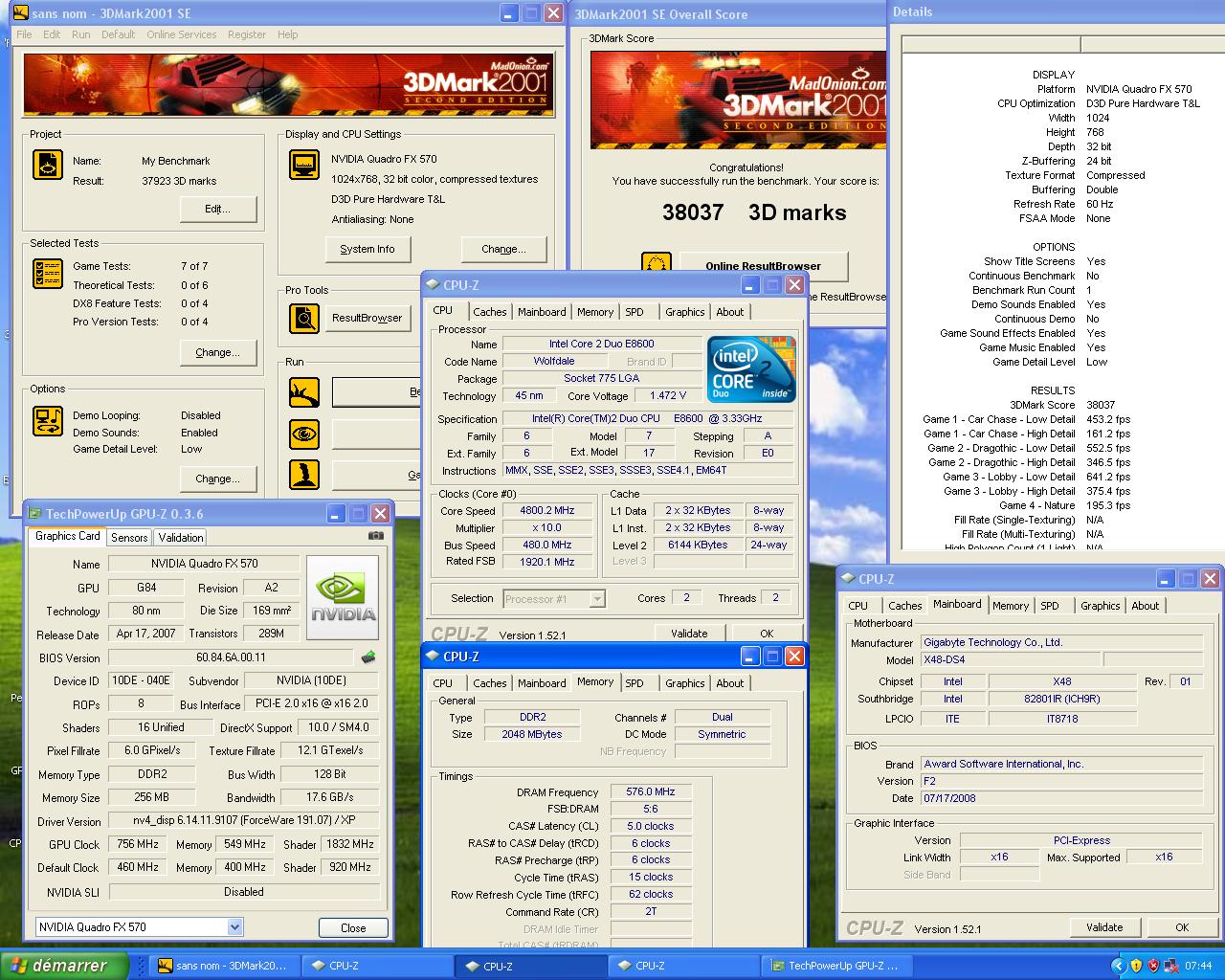1225x980 pixels.
Task: Switch to TechPowerUp GPU-Z taskbar item
Action: 837,966
